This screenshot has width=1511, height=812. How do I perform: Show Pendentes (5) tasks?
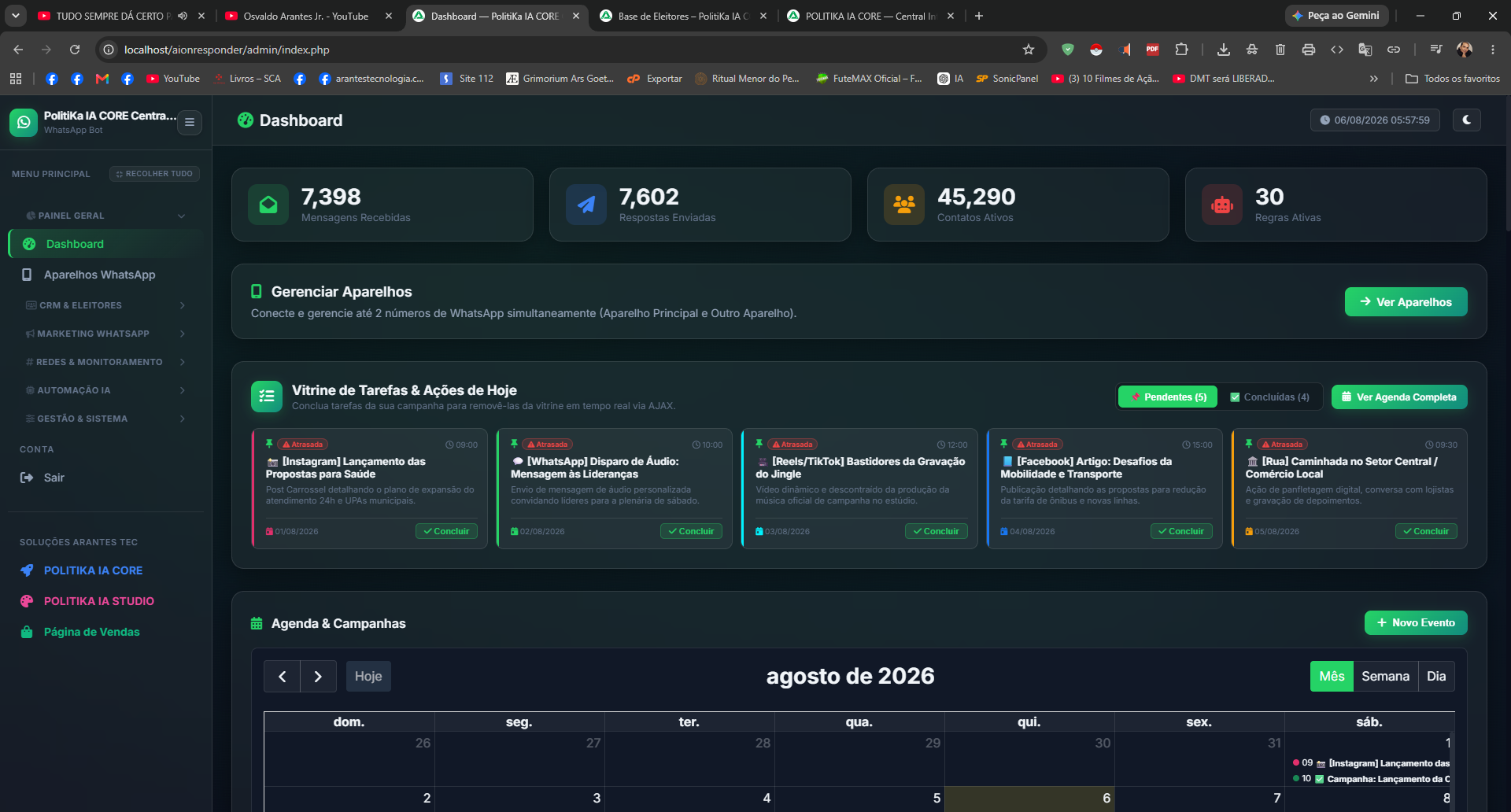[x=1168, y=397]
